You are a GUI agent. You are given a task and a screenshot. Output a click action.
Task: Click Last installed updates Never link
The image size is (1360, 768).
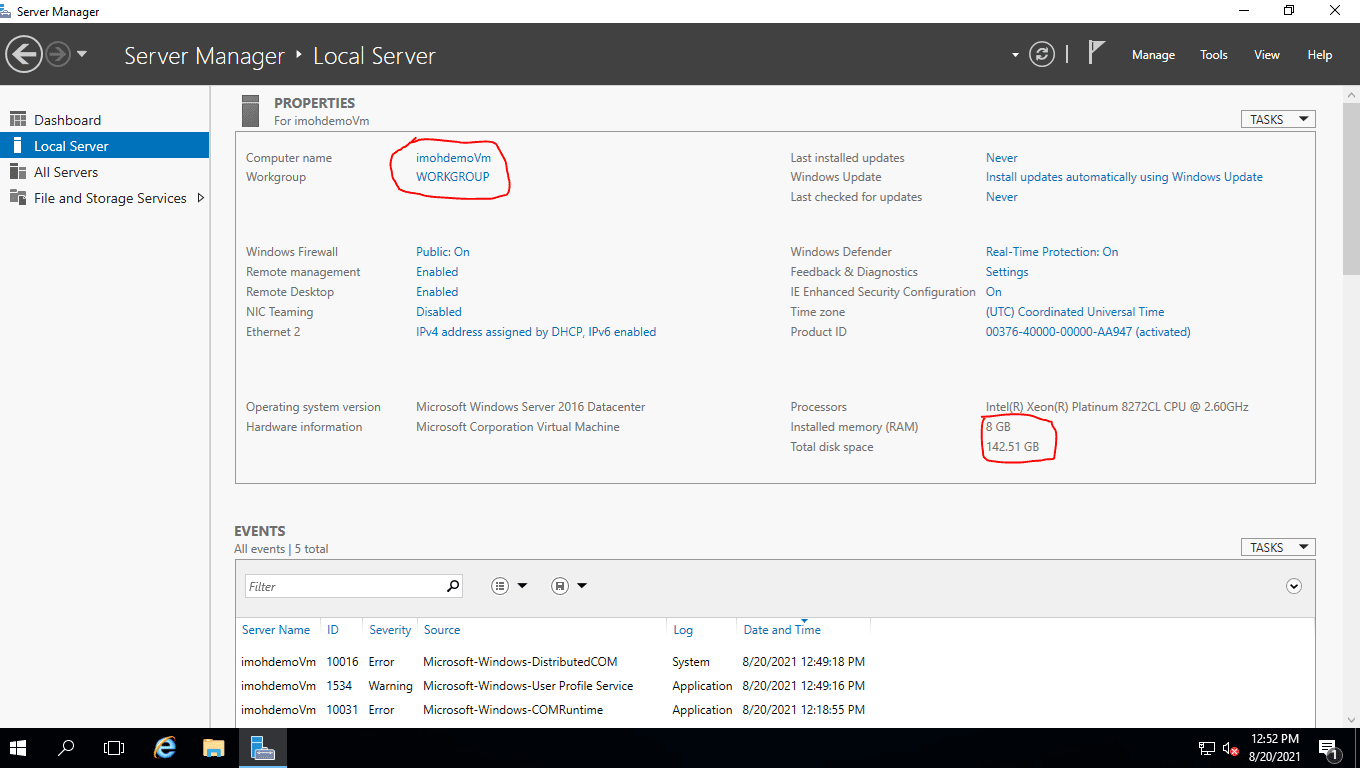pyautogui.click(x=1002, y=158)
